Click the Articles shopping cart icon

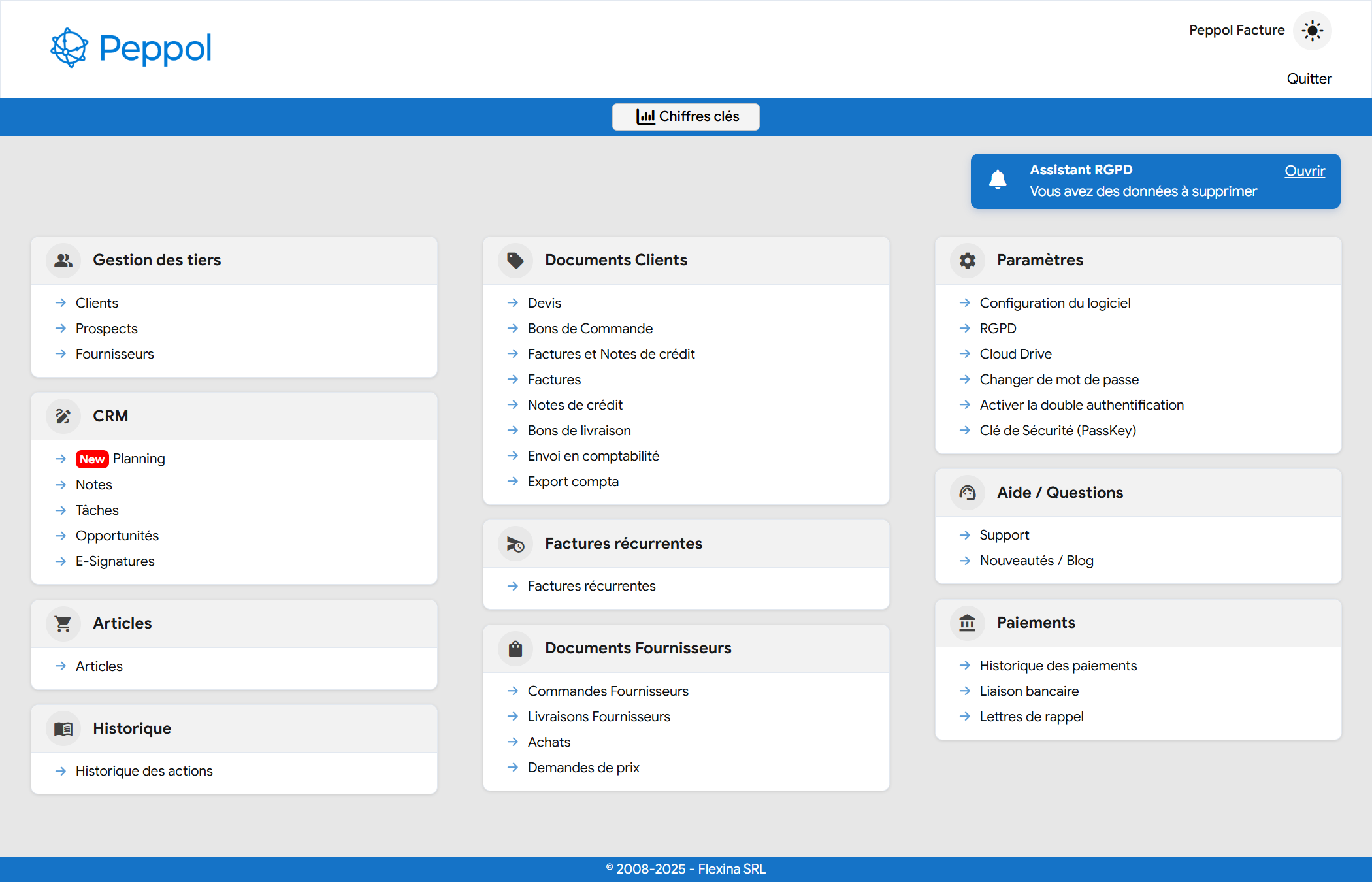[63, 623]
